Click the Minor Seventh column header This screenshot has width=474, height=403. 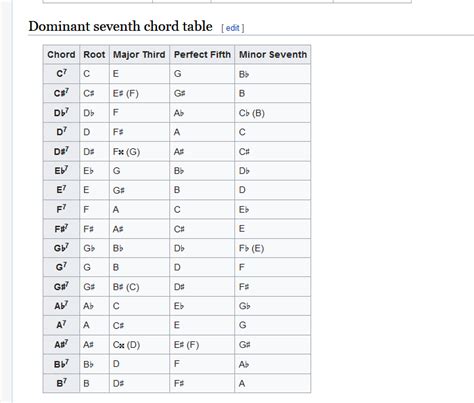click(273, 54)
